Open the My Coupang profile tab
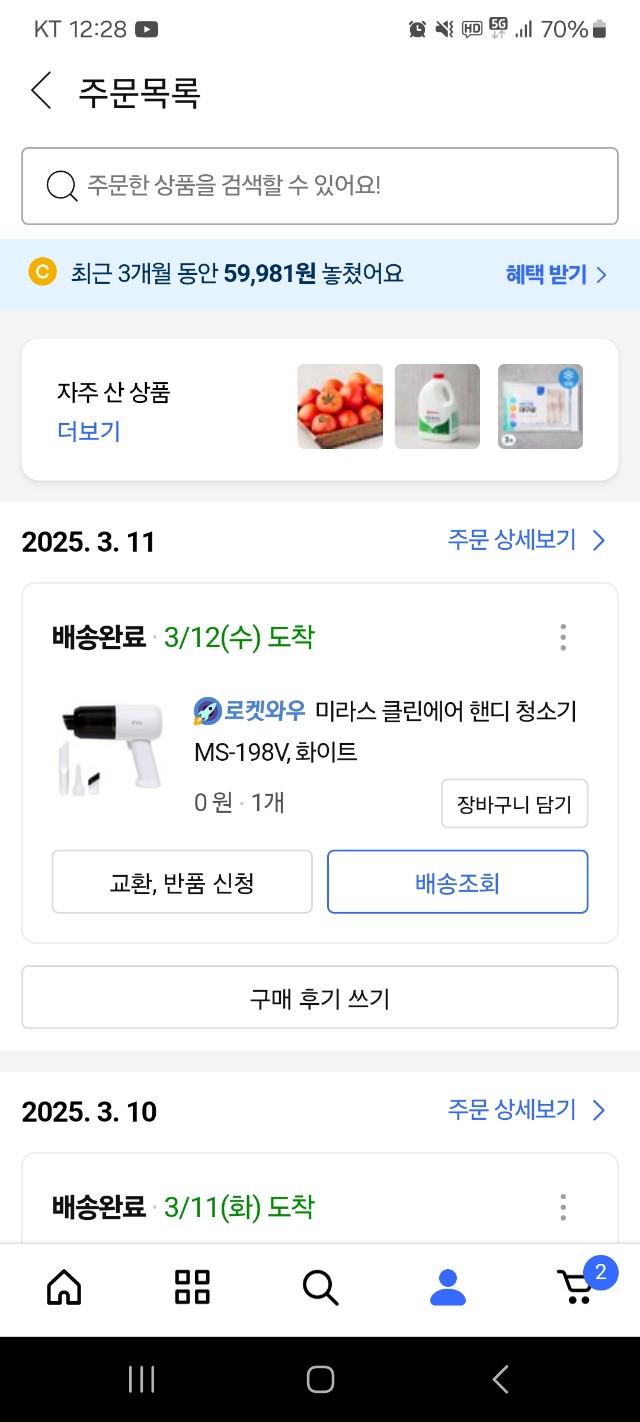The width and height of the screenshot is (640, 1422). coord(448,1287)
